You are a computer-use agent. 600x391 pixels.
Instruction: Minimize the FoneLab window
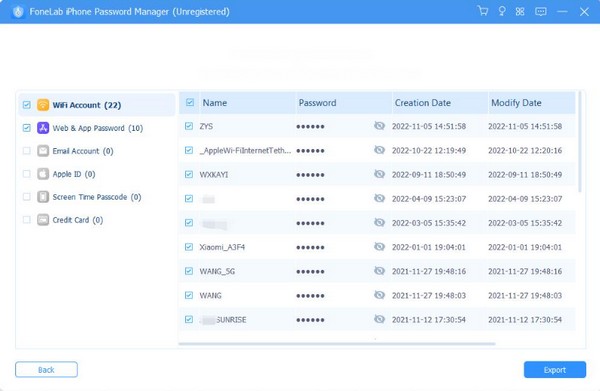pos(562,11)
